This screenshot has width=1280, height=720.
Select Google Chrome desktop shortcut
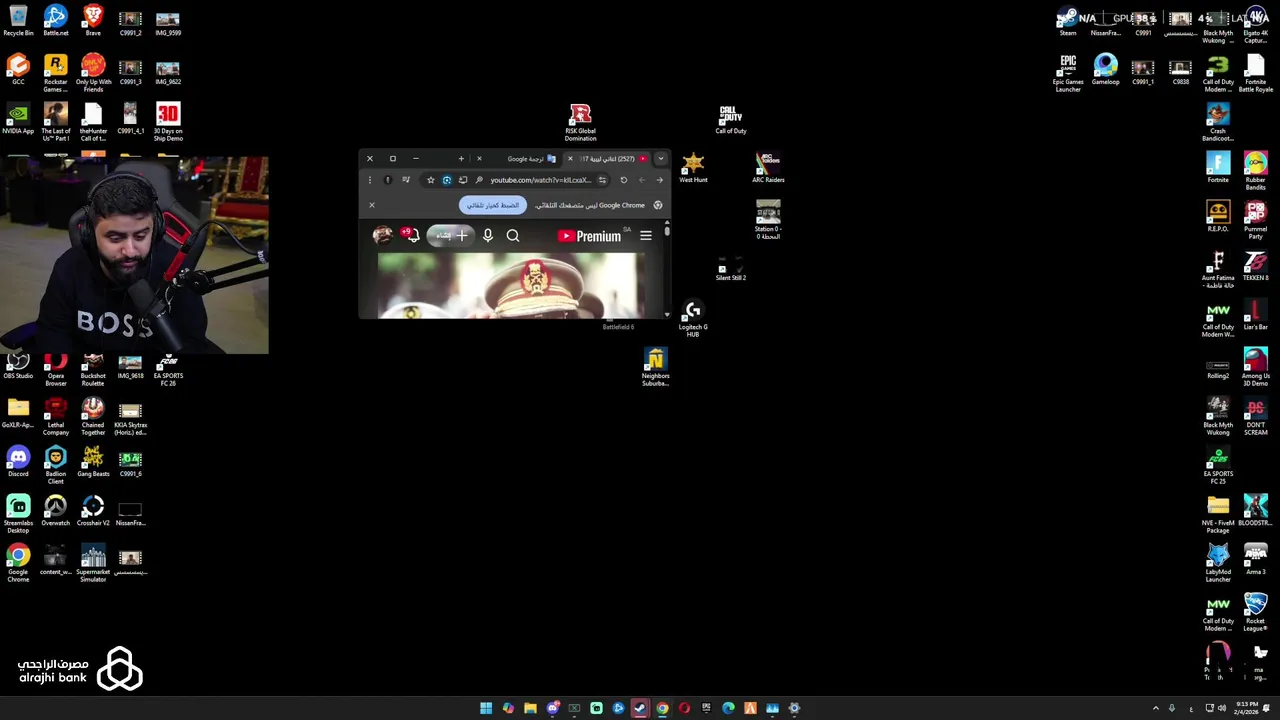point(18,564)
